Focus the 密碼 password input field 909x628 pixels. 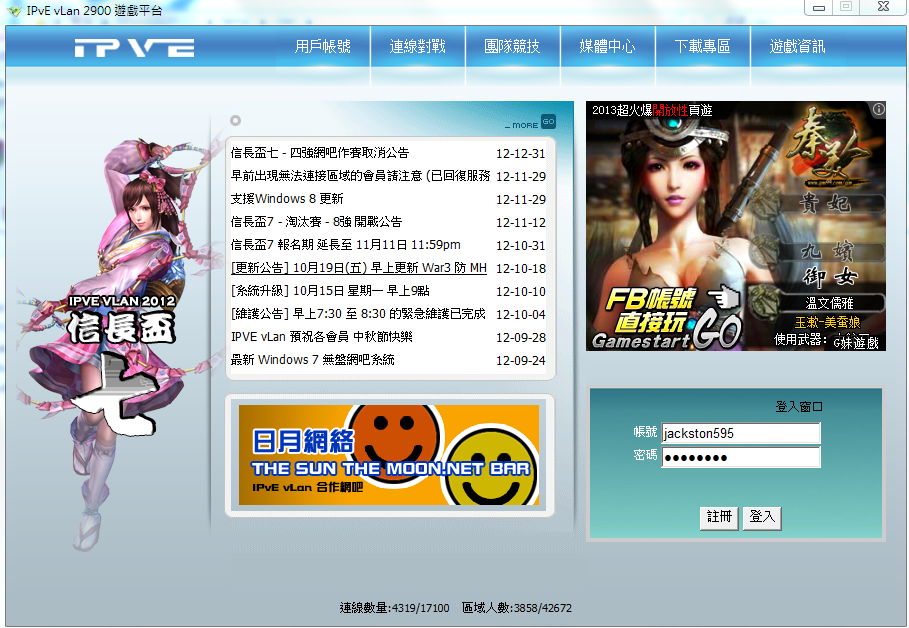[x=741, y=458]
